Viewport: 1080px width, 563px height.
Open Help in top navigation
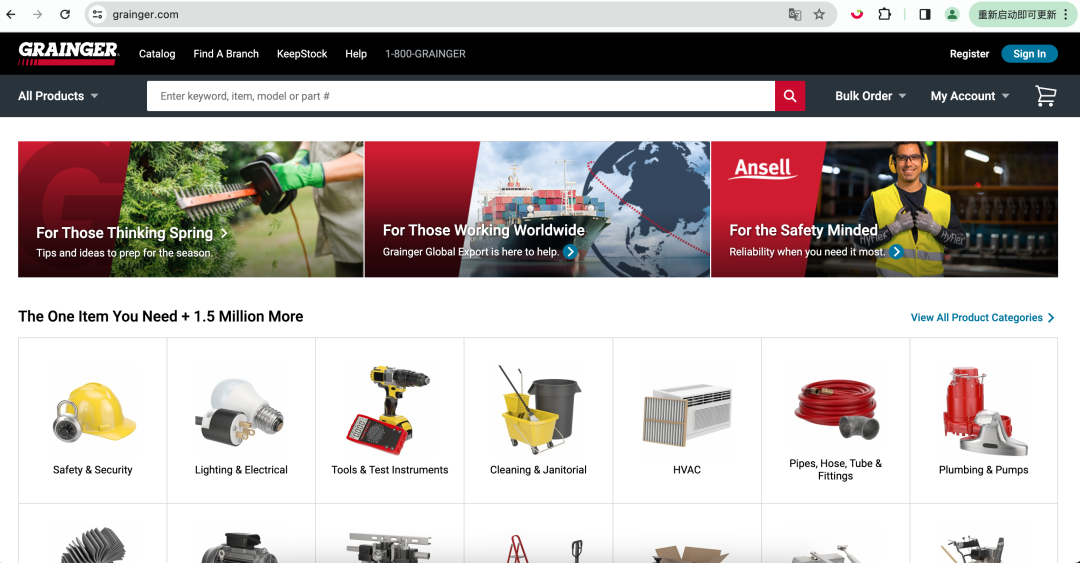click(356, 54)
